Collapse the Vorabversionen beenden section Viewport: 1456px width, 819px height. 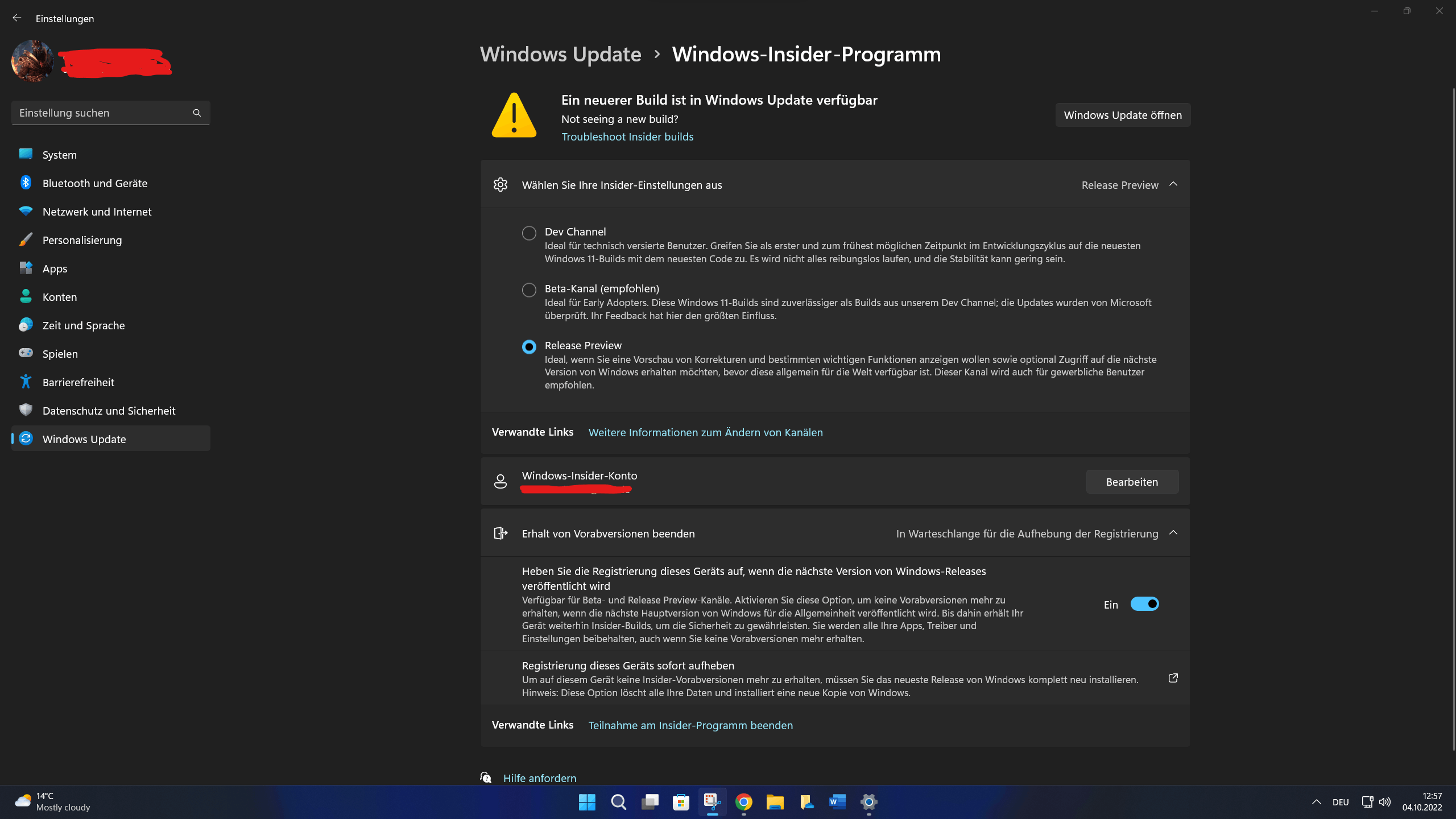(x=1173, y=533)
